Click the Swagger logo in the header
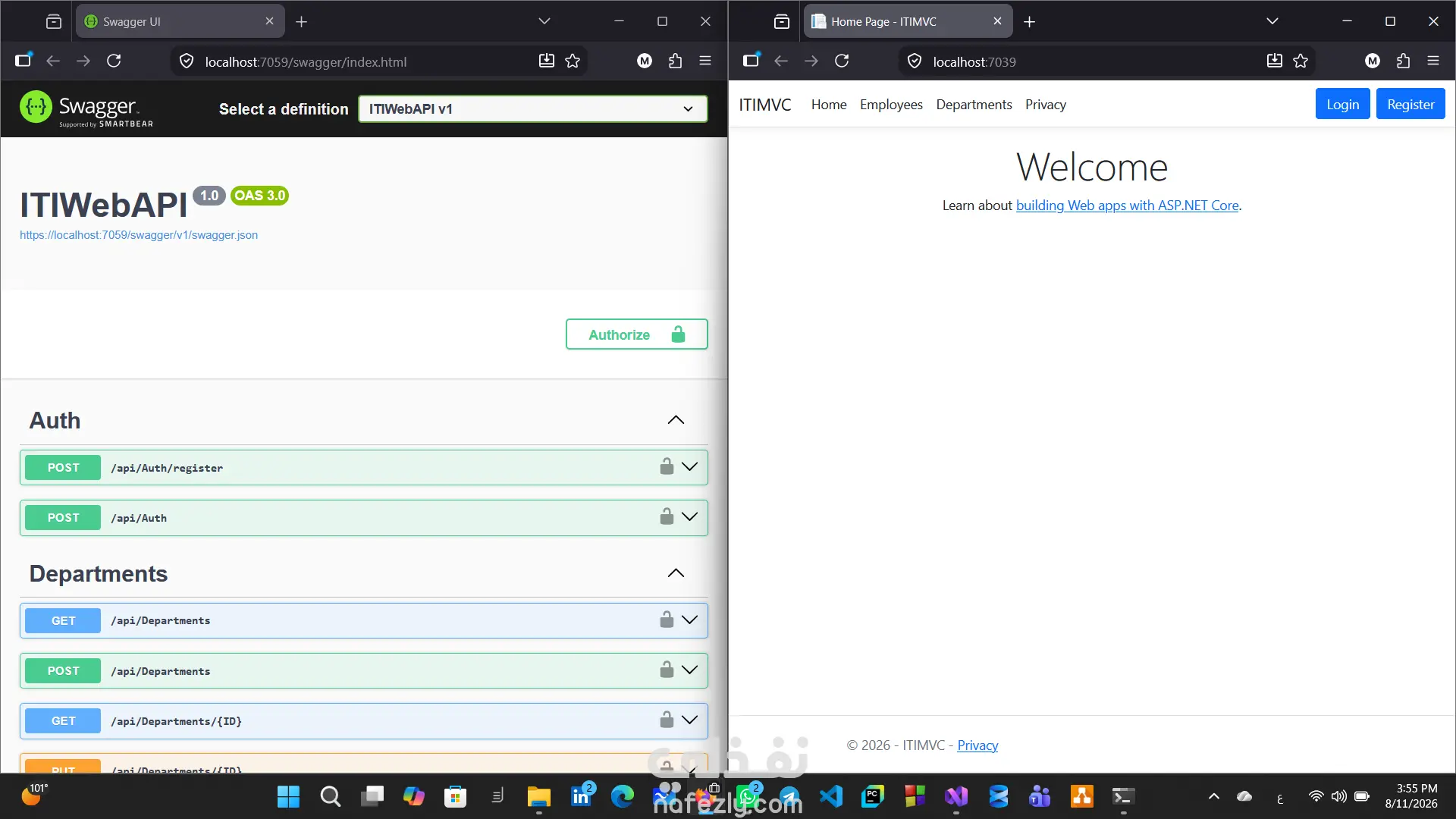Screen dimensions: 1456x819 point(86,108)
